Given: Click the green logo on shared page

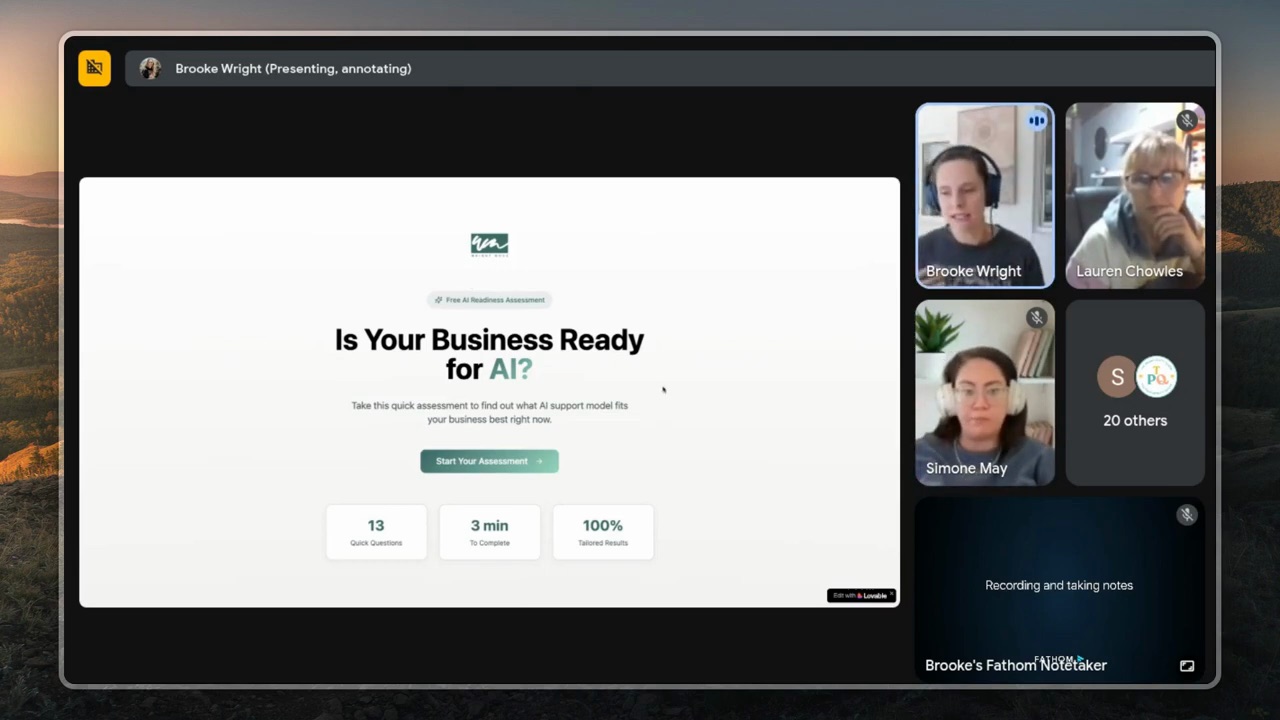Looking at the screenshot, I should pos(489,245).
